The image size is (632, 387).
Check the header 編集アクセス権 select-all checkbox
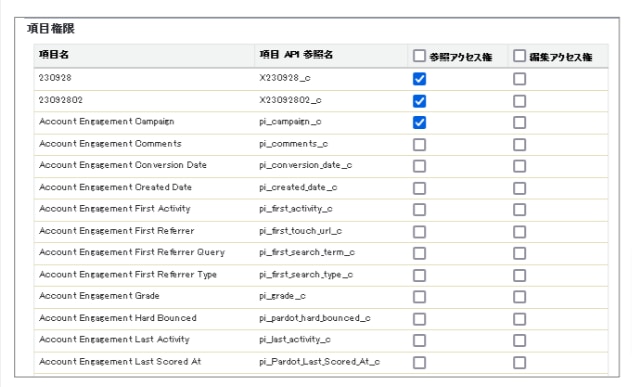[520, 56]
